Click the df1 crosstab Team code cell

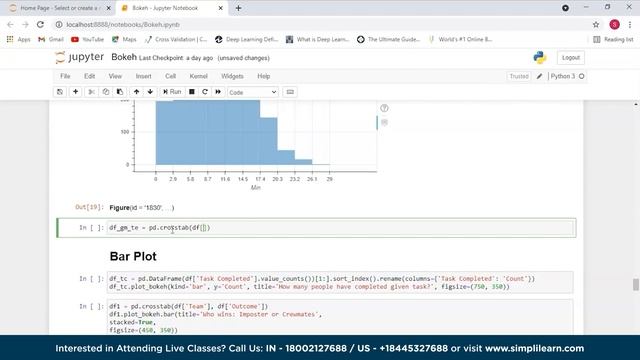340,318
